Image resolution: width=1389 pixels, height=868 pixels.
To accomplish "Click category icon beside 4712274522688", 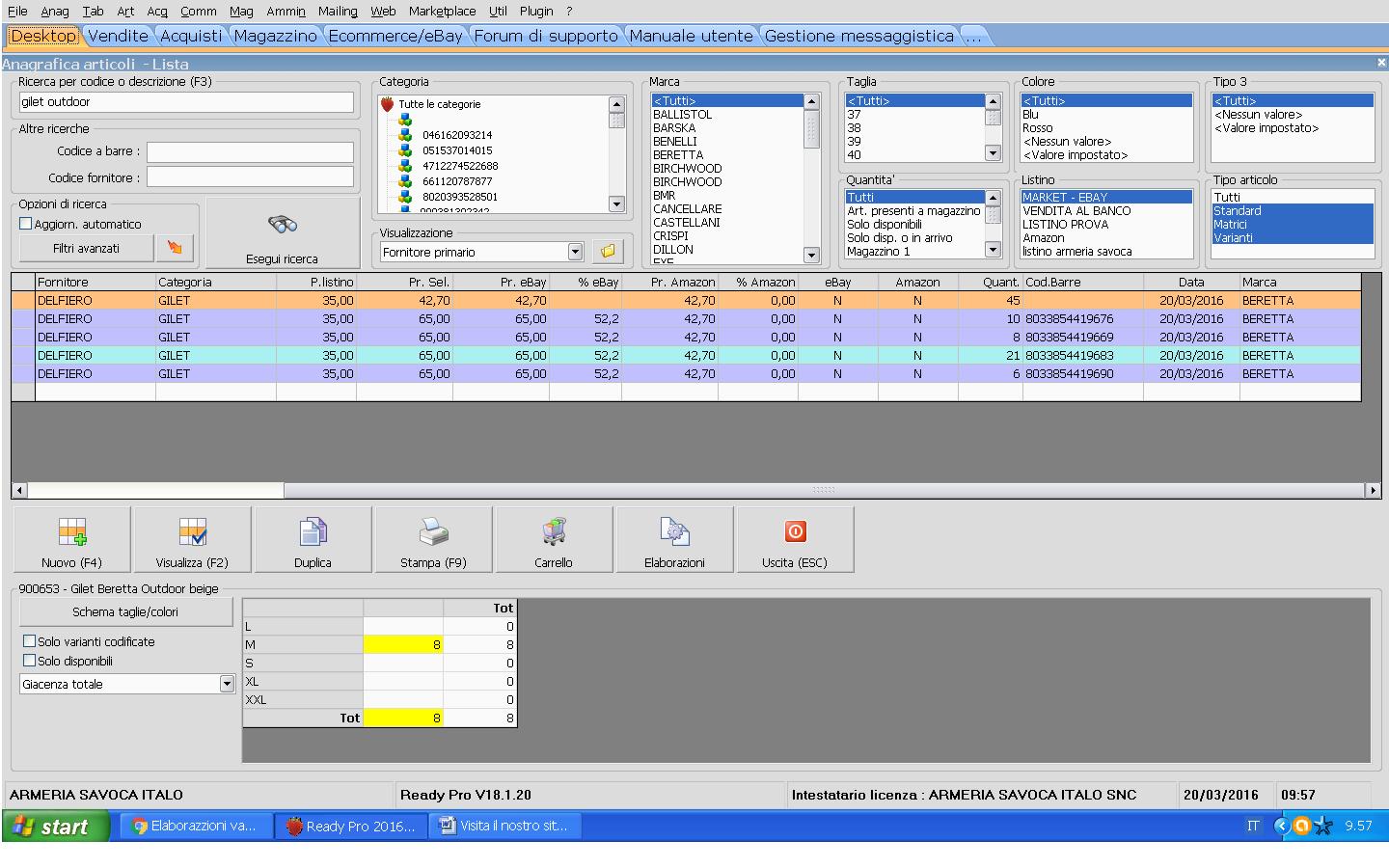I will [x=405, y=166].
